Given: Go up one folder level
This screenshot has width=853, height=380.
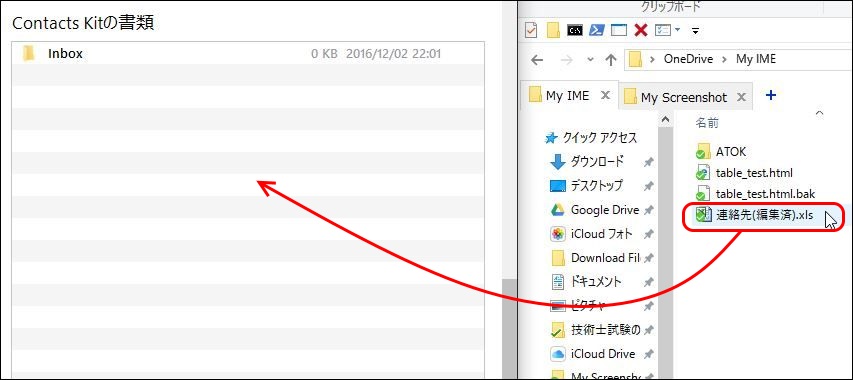Looking at the screenshot, I should point(611,60).
